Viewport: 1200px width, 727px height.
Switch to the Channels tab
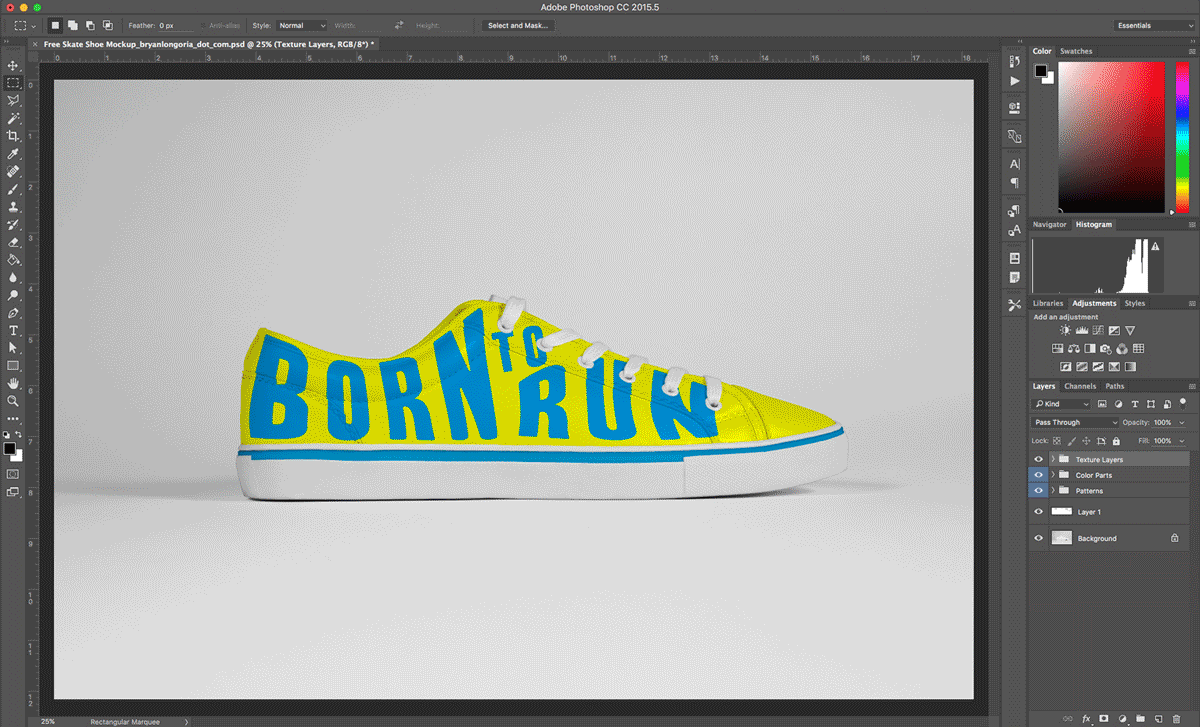pyautogui.click(x=1080, y=386)
